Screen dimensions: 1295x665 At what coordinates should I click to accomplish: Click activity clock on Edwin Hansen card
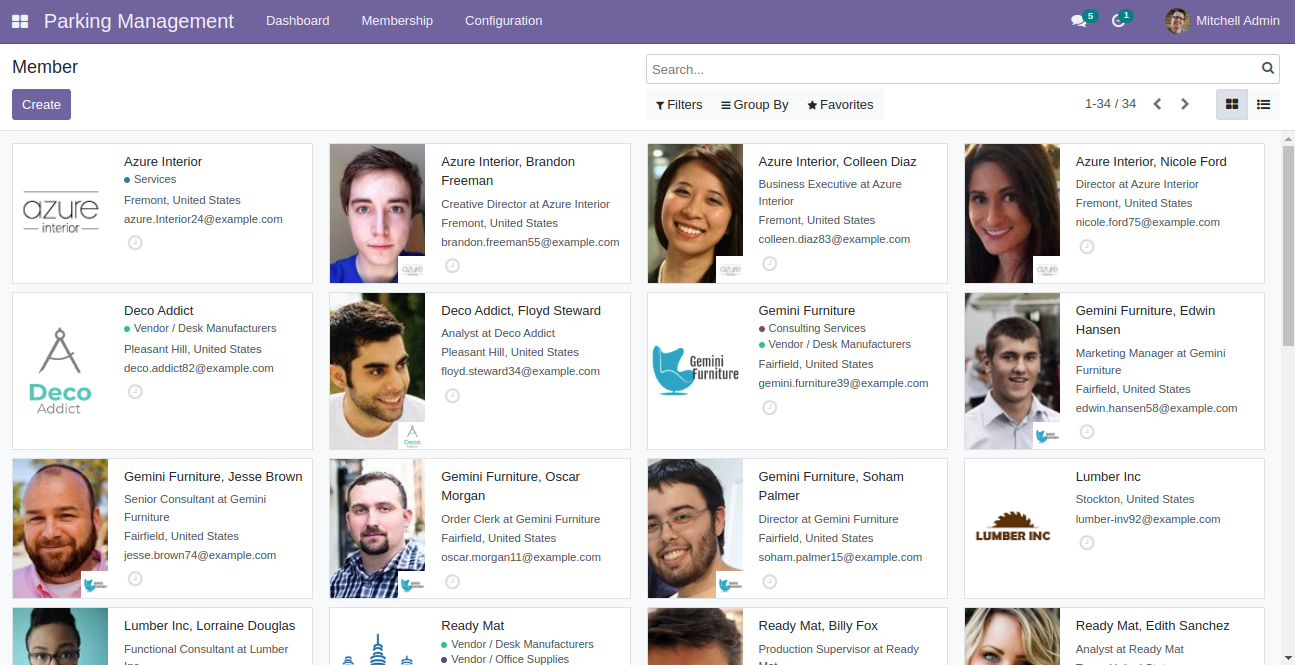(1087, 432)
